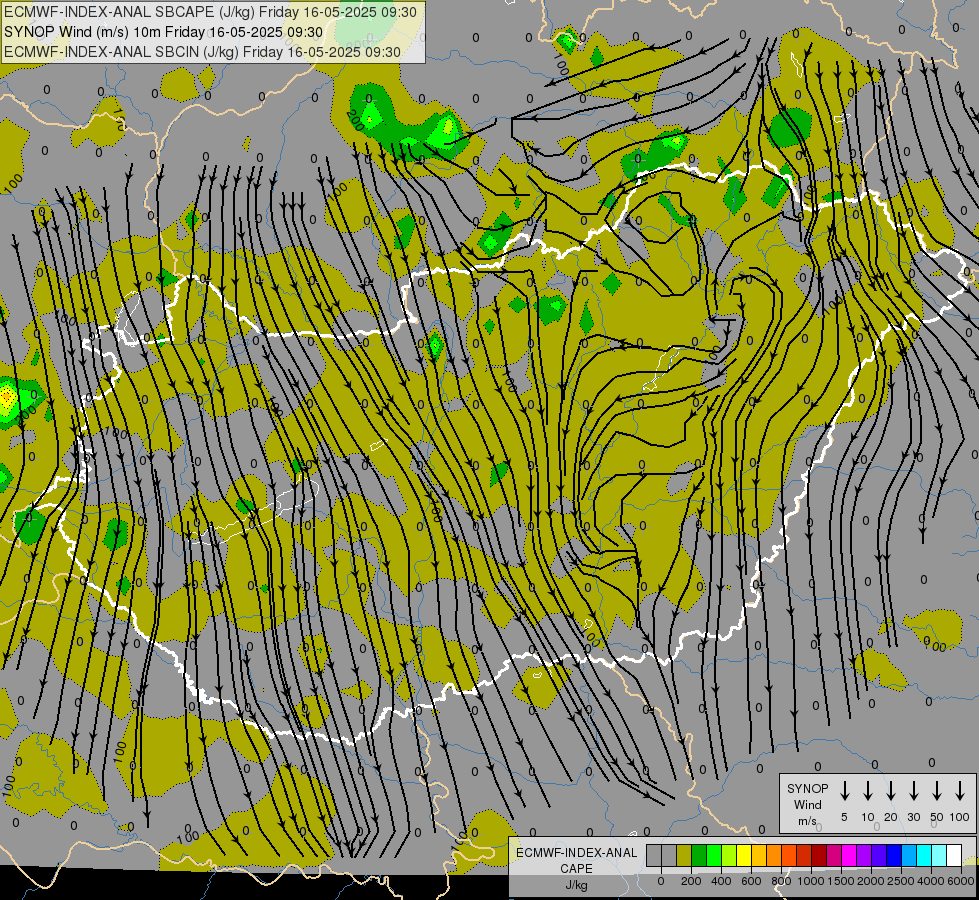Viewport: 979px width, 900px height.
Task: Pick the dark maroon red legend swatch
Action: click(820, 855)
